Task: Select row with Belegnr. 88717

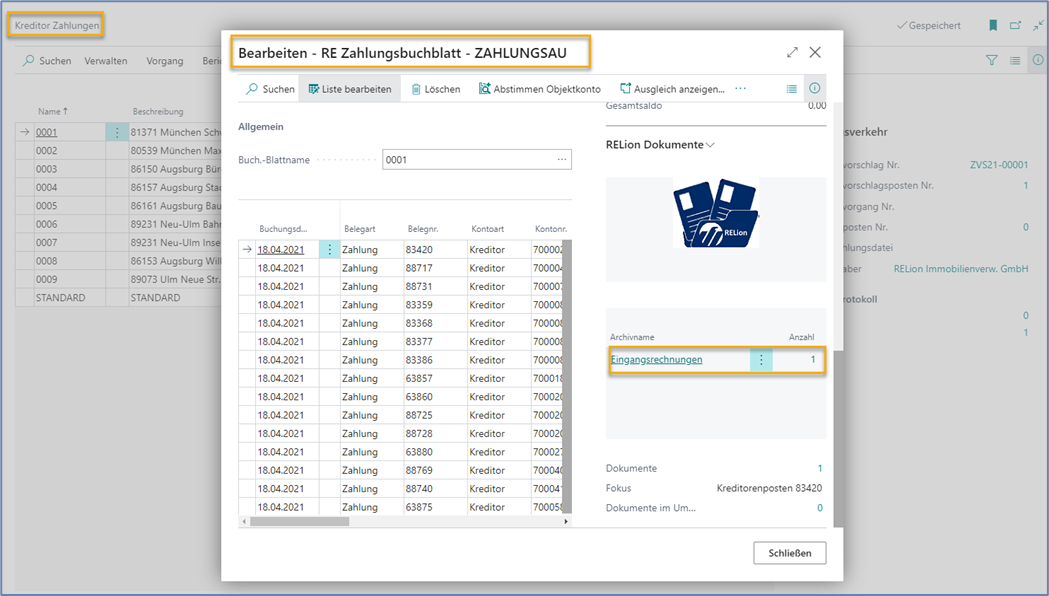Action: (420, 268)
